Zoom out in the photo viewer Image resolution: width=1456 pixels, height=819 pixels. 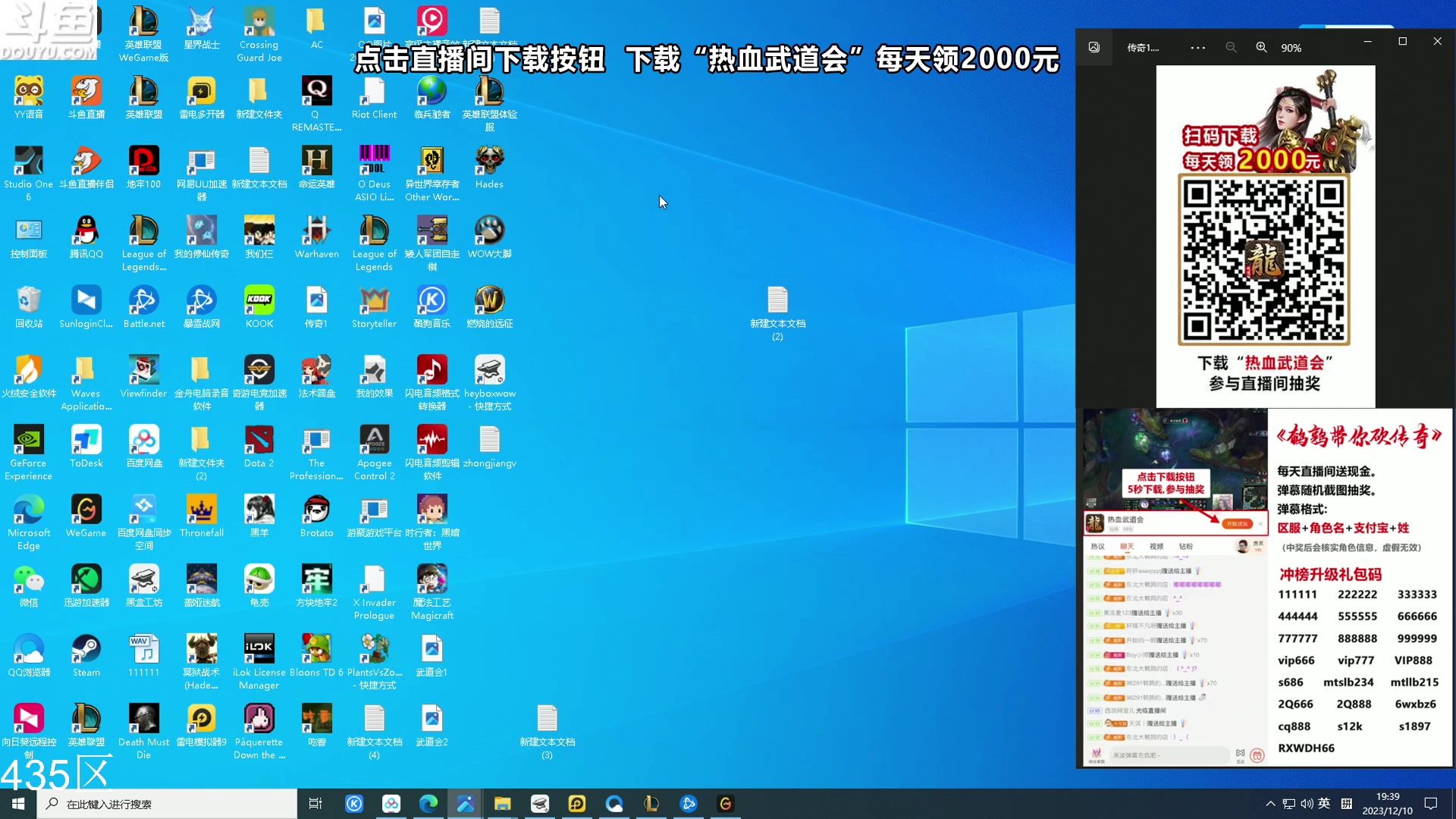[x=1231, y=47]
